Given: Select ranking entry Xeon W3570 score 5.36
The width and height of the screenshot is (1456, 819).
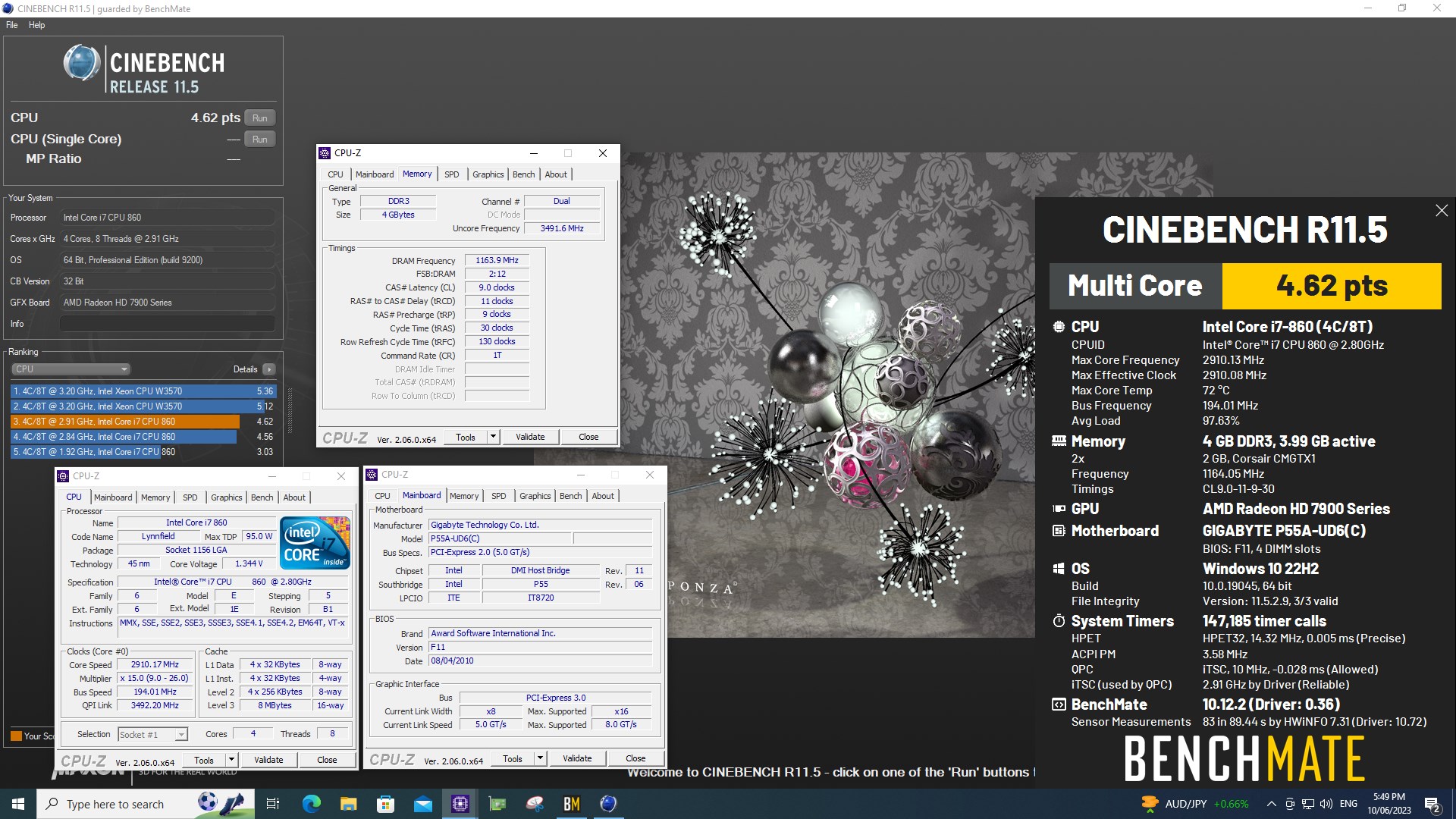Looking at the screenshot, I should coord(143,391).
